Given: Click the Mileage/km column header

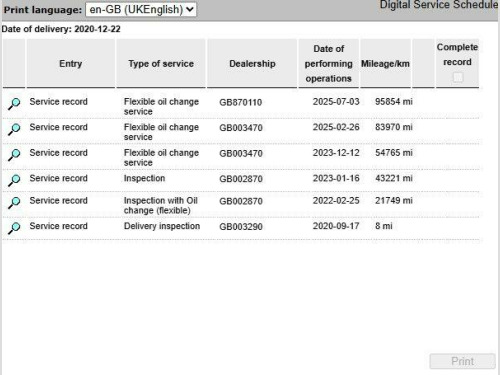Looking at the screenshot, I should [x=385, y=63].
